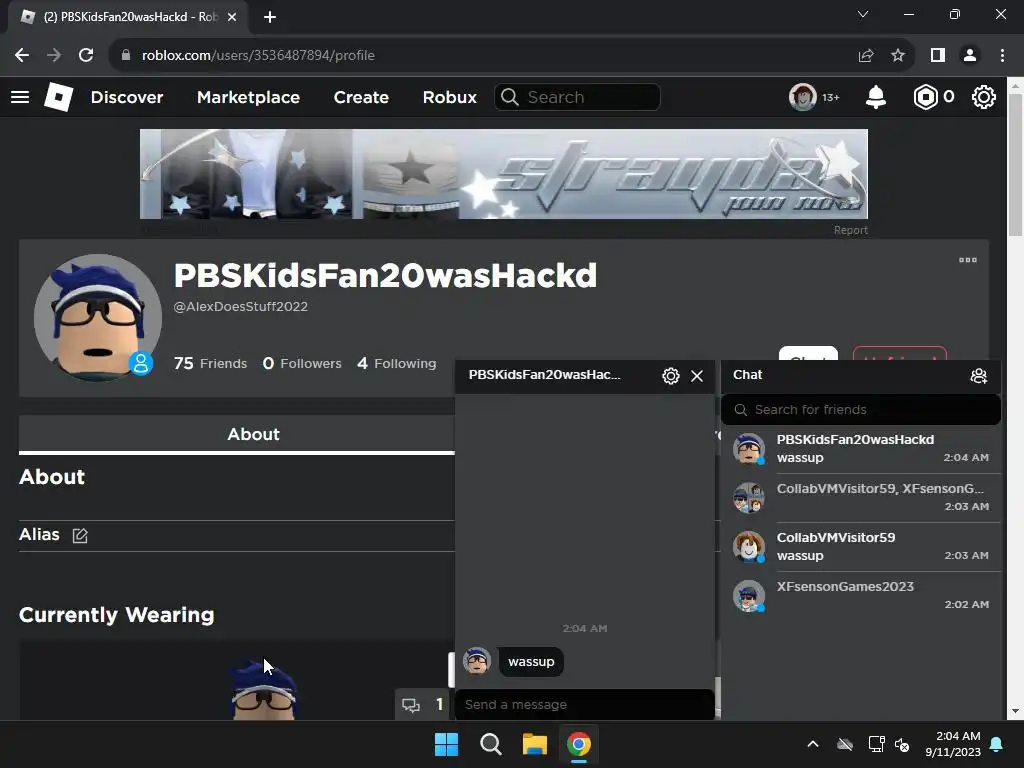This screenshot has height=768, width=1024.
Task: View the 4 Following list
Action: coord(396,363)
